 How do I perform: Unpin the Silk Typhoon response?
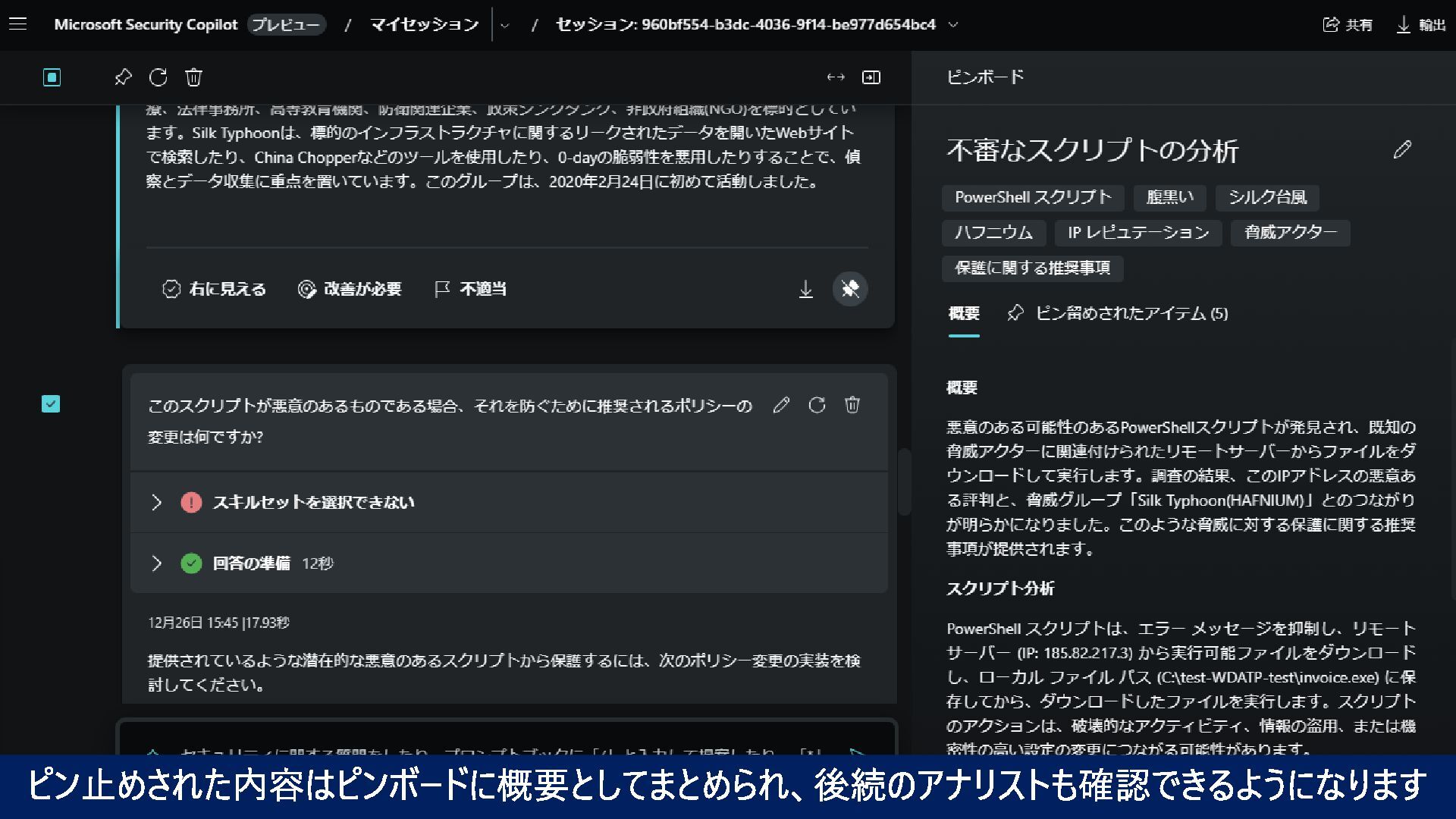[849, 289]
